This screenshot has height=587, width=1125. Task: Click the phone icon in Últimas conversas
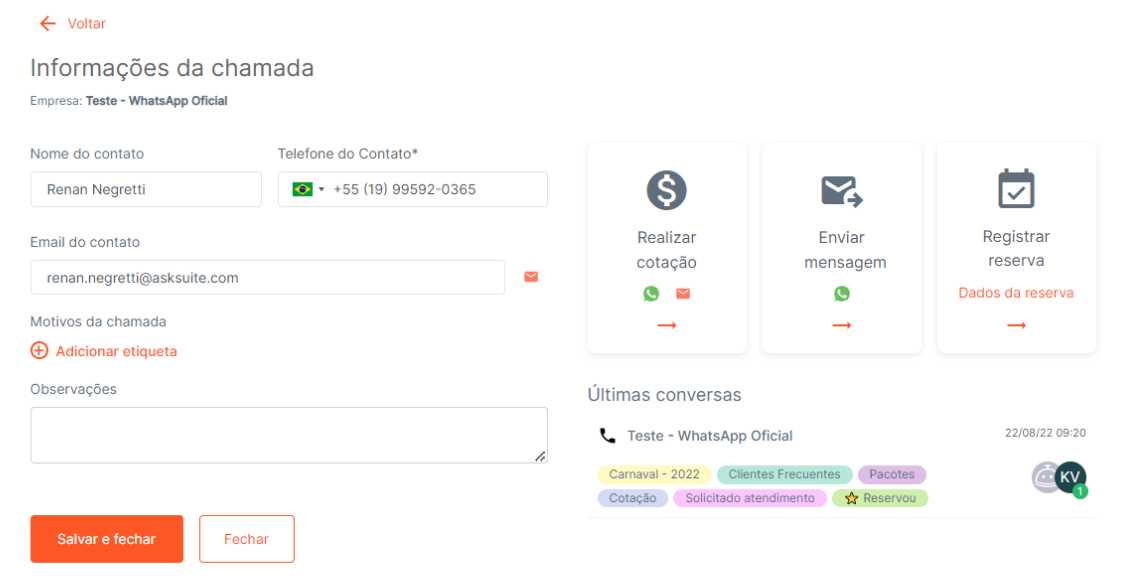[608, 436]
